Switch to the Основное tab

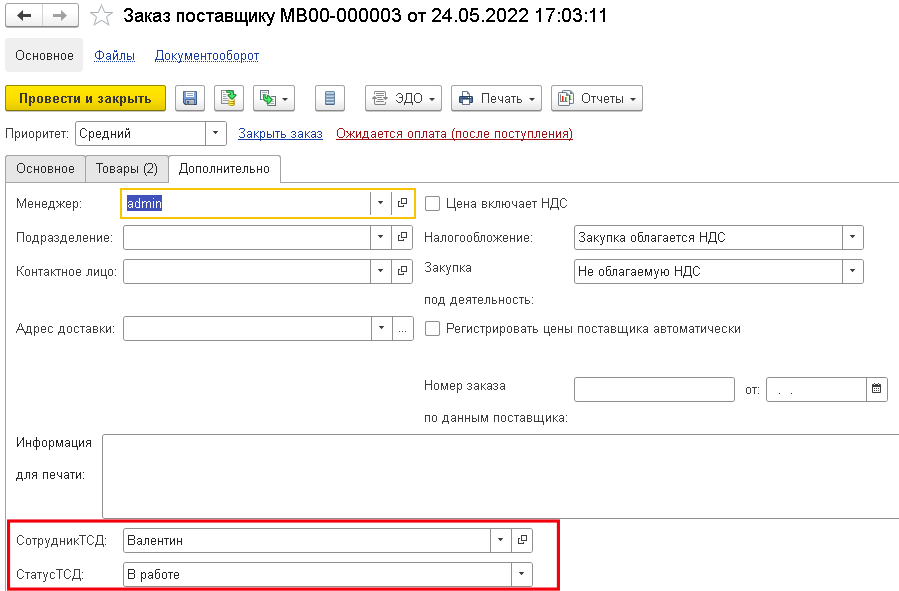[x=45, y=169]
